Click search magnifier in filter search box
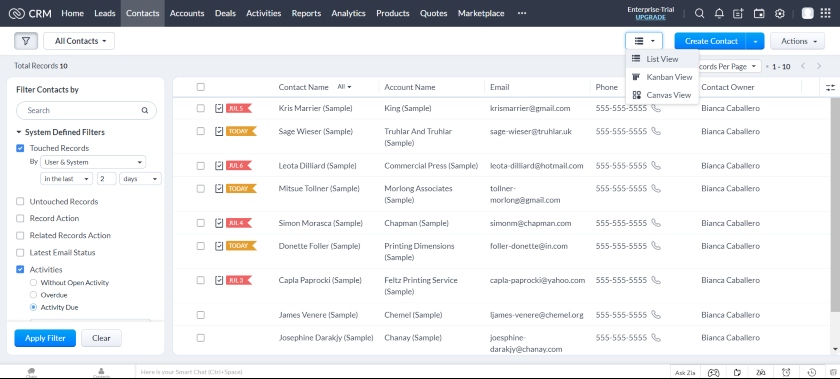 click(x=145, y=110)
